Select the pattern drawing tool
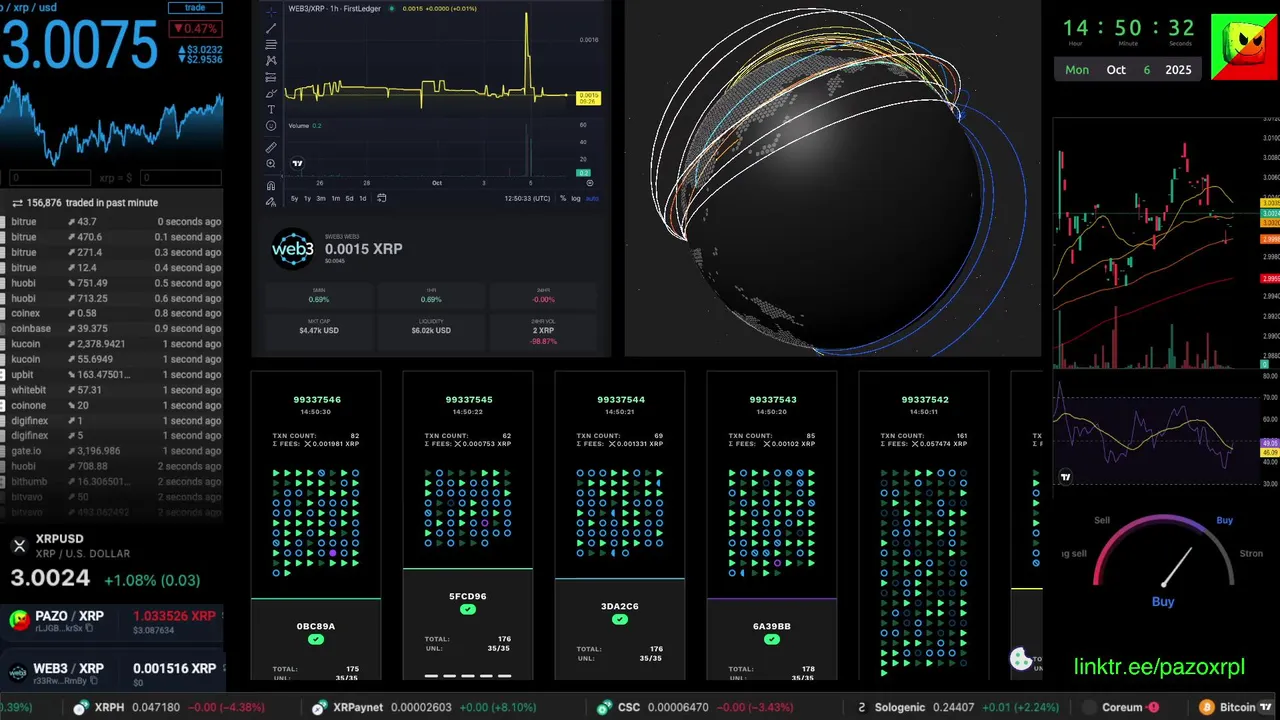 point(271,61)
